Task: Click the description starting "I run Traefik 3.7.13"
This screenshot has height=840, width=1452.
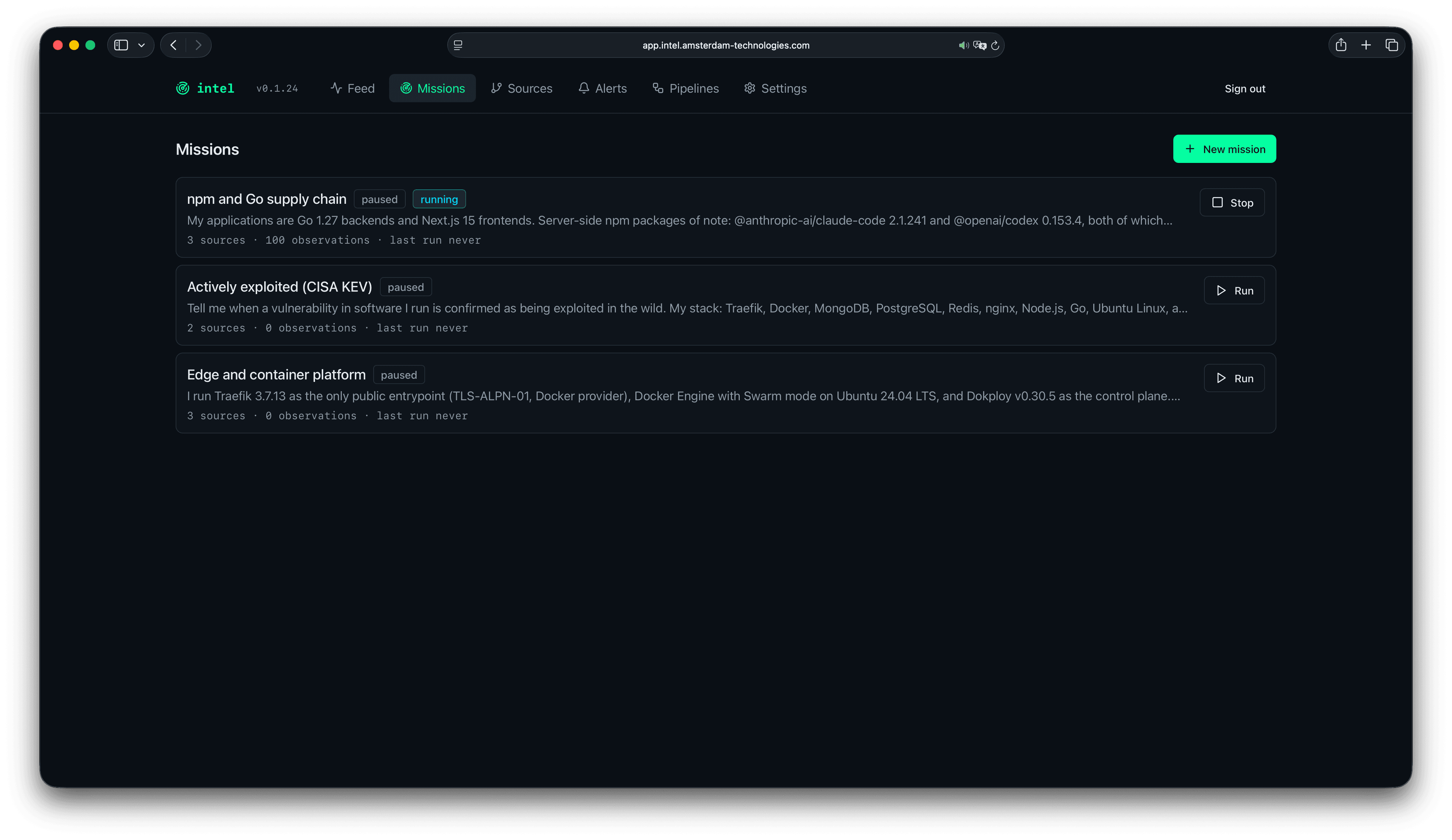Action: pyautogui.click(x=683, y=396)
